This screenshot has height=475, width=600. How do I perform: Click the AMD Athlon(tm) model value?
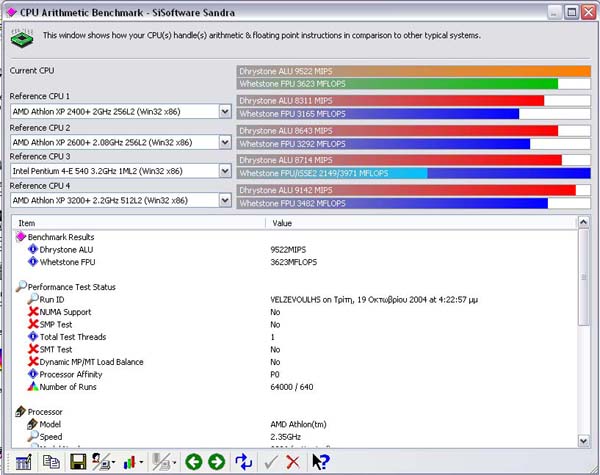pyautogui.click(x=298, y=424)
